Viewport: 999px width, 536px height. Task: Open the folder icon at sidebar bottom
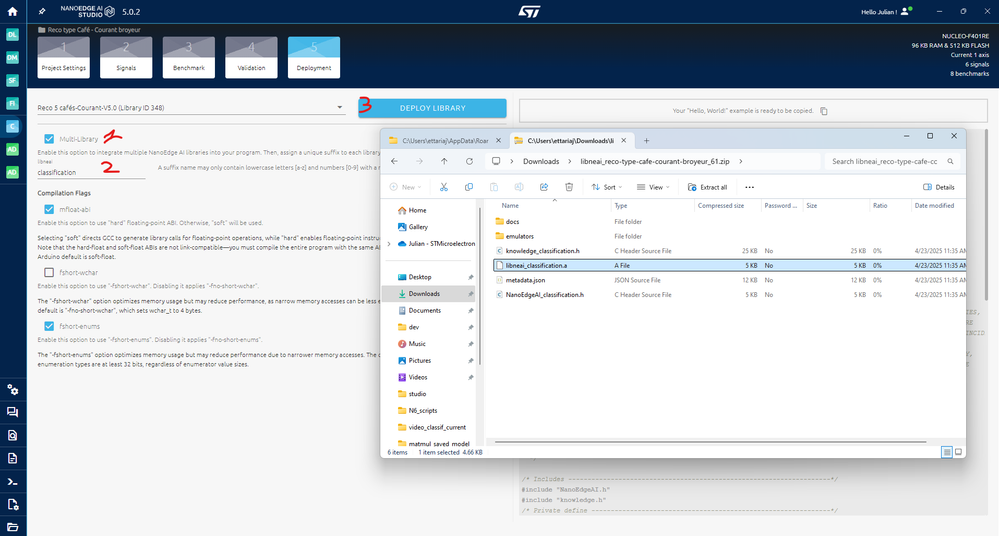click(x=12, y=527)
